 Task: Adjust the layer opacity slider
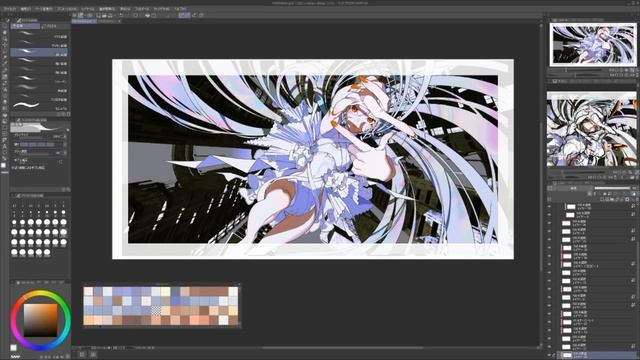coord(613,188)
